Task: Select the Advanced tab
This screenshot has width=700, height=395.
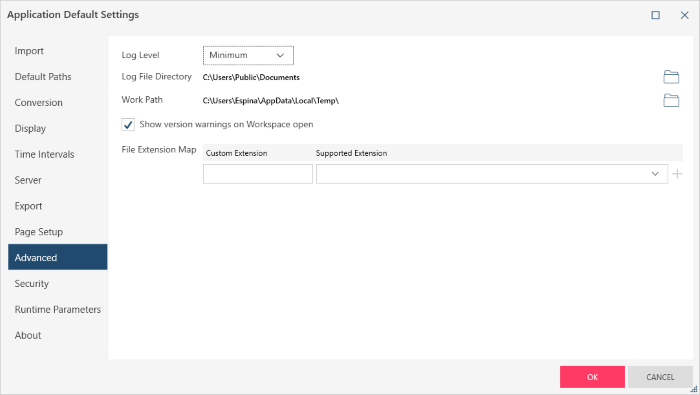Action: click(58, 257)
